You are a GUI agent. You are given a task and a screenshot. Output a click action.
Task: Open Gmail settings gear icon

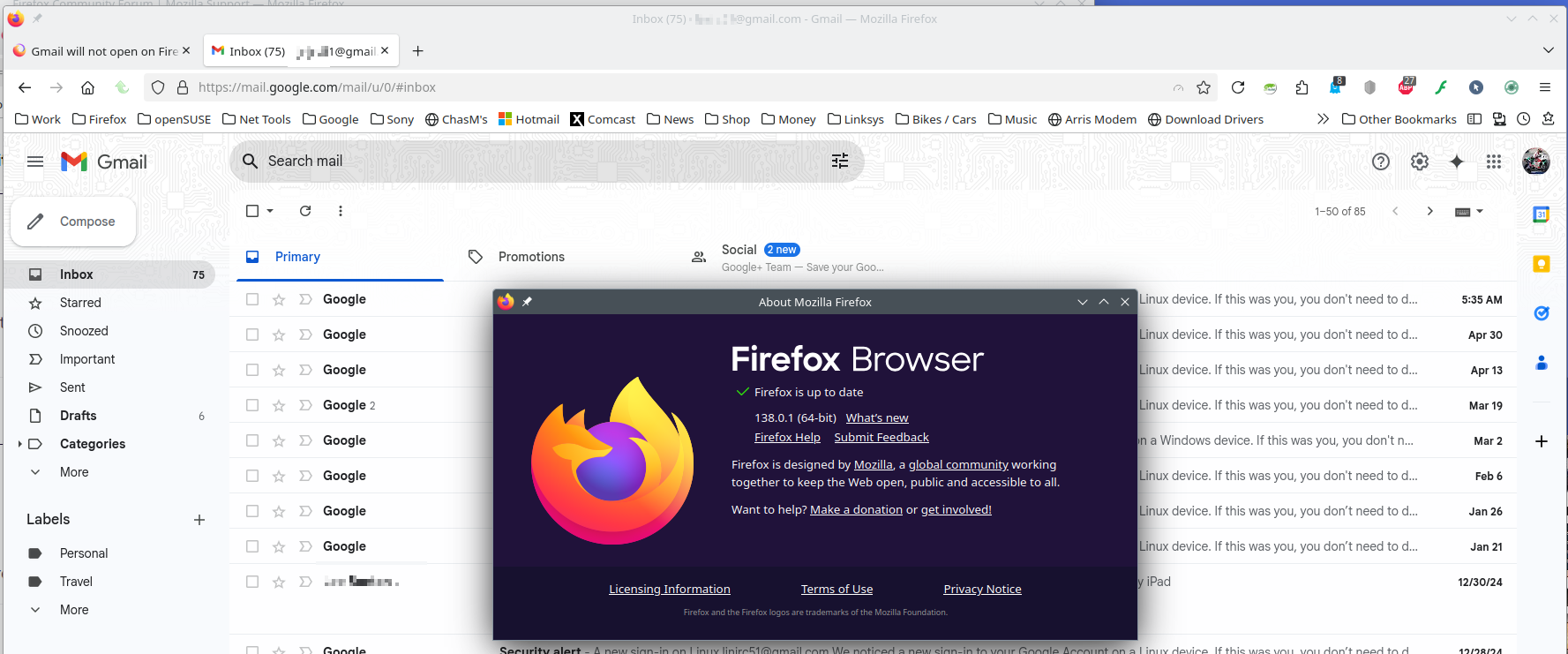click(1420, 162)
